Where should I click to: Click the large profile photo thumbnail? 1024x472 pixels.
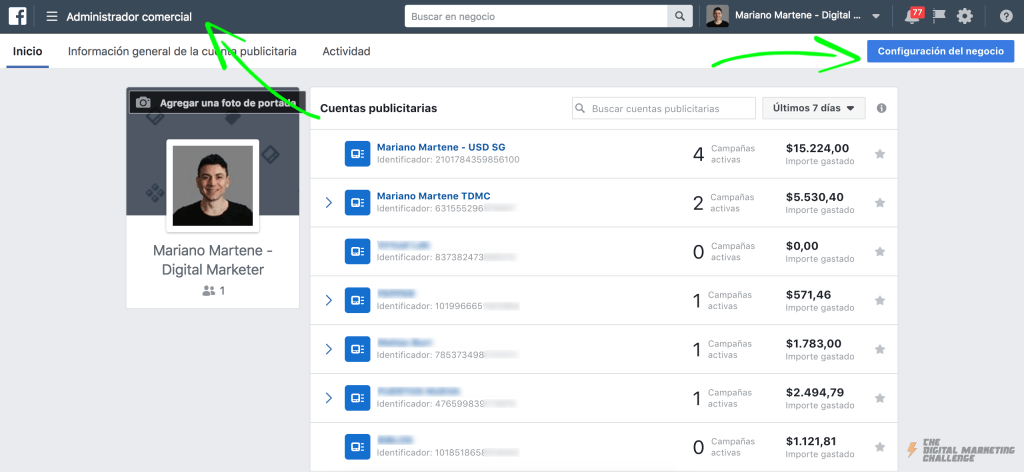(x=212, y=185)
